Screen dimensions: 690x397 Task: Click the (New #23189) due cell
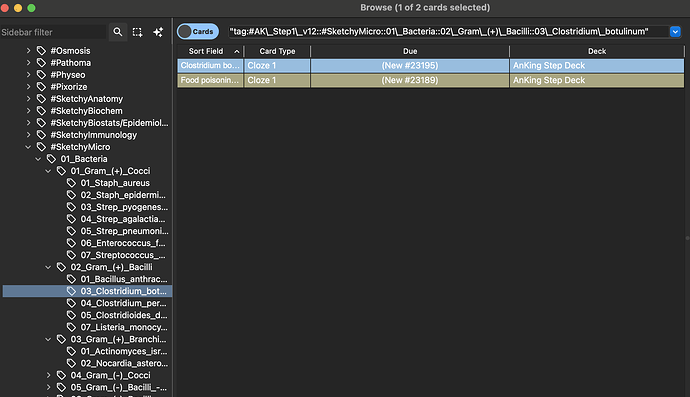410,80
